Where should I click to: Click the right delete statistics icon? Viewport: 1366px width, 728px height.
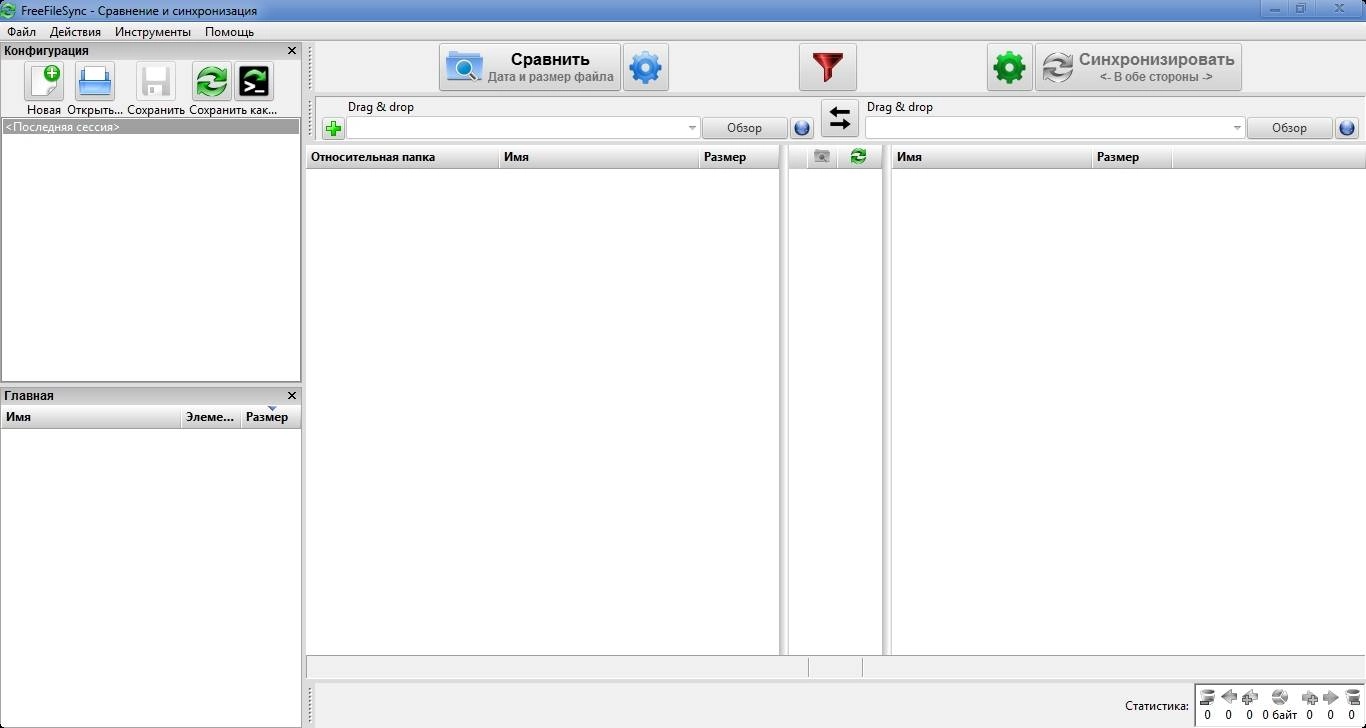pos(1352,697)
